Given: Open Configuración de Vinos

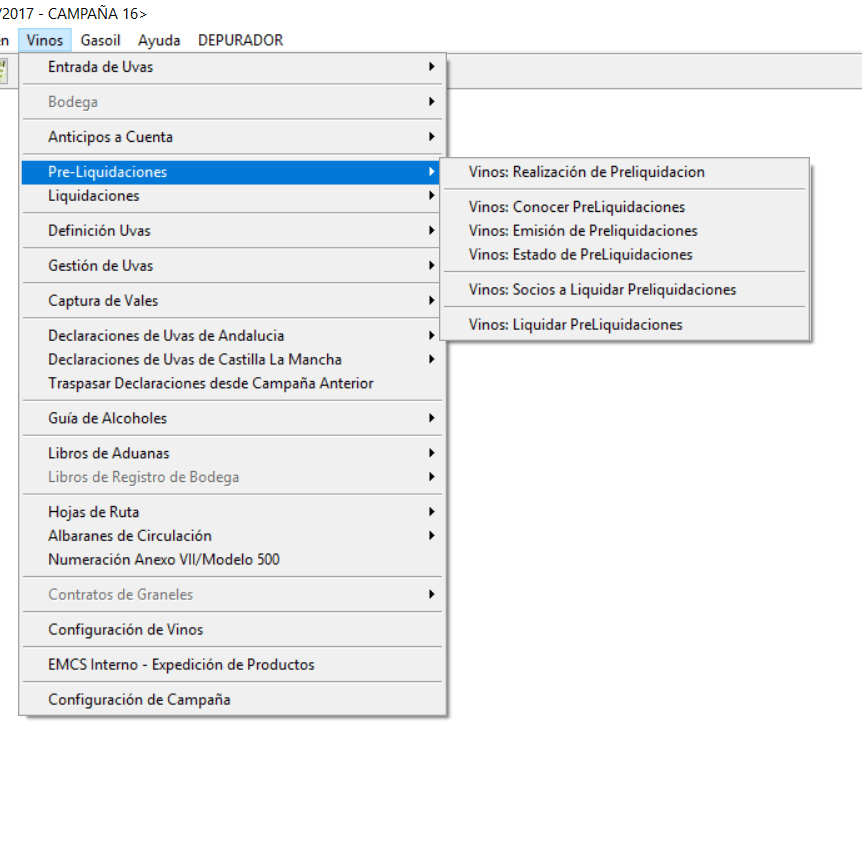Looking at the screenshot, I should pyautogui.click(x=126, y=630).
